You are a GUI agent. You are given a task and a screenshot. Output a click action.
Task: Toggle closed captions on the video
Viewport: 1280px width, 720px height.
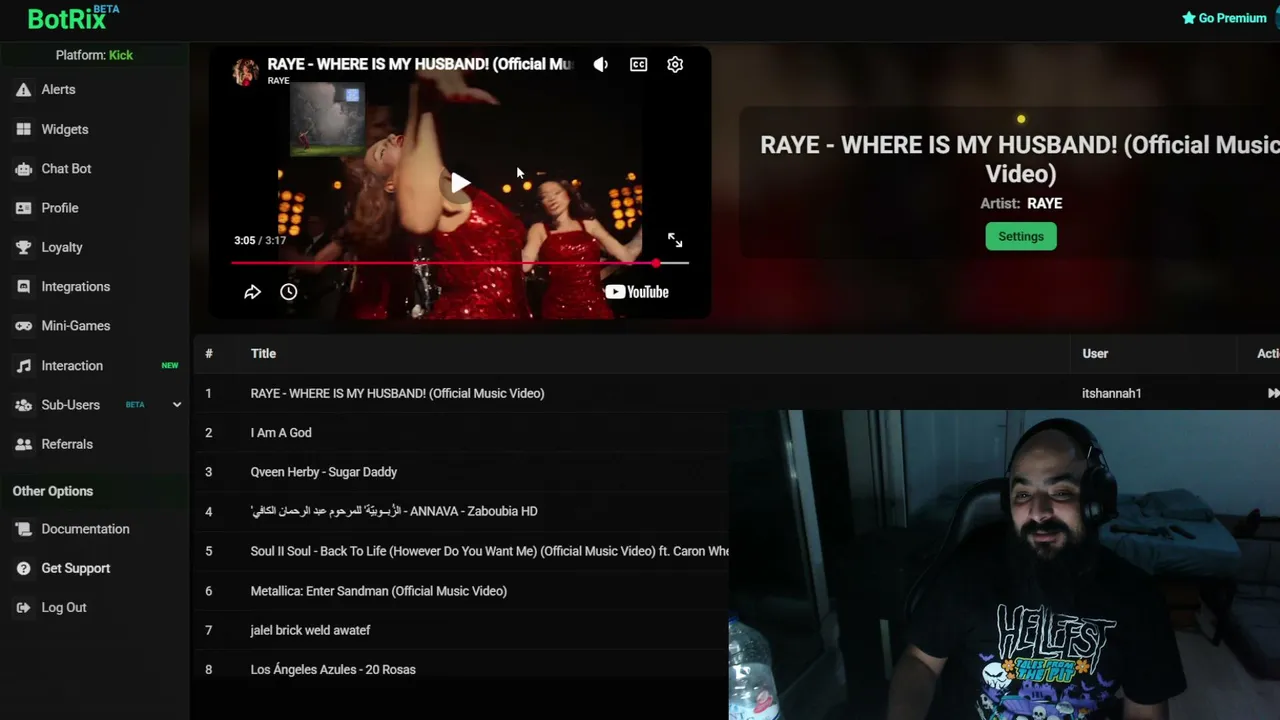tap(638, 65)
